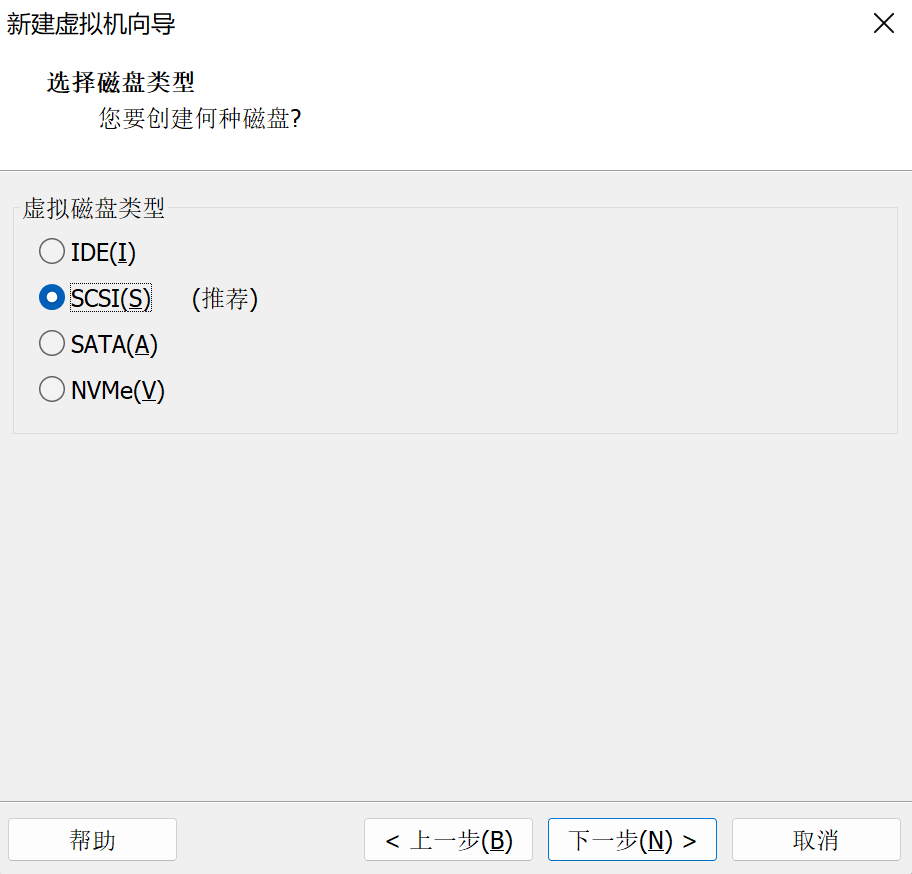Choose the SATA radio button circle
Image resolution: width=912 pixels, height=874 pixels.
(51, 344)
